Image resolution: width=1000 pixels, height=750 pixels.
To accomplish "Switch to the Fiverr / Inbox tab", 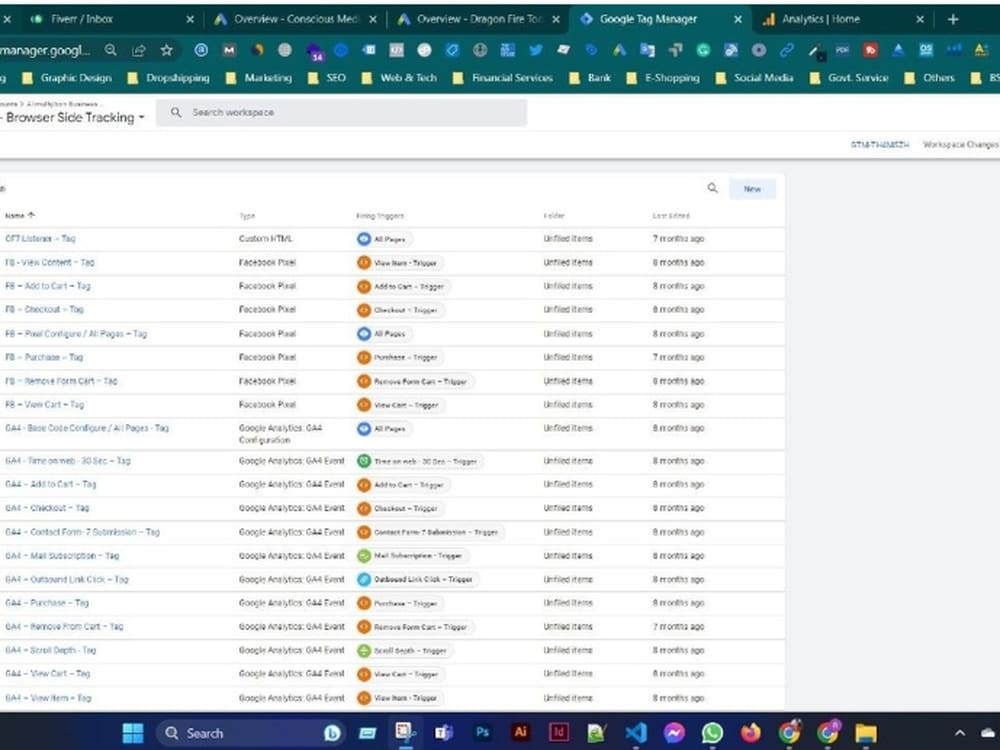I will [x=112, y=19].
